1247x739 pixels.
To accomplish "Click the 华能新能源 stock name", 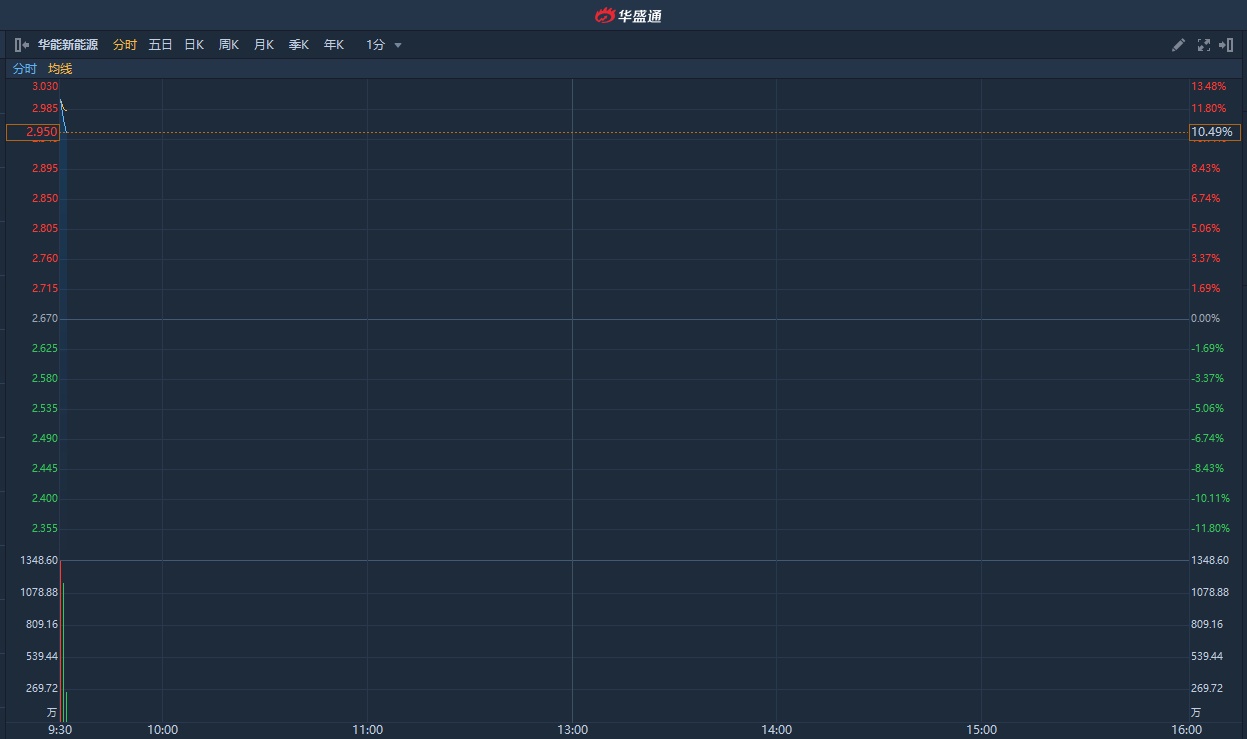I will point(68,45).
